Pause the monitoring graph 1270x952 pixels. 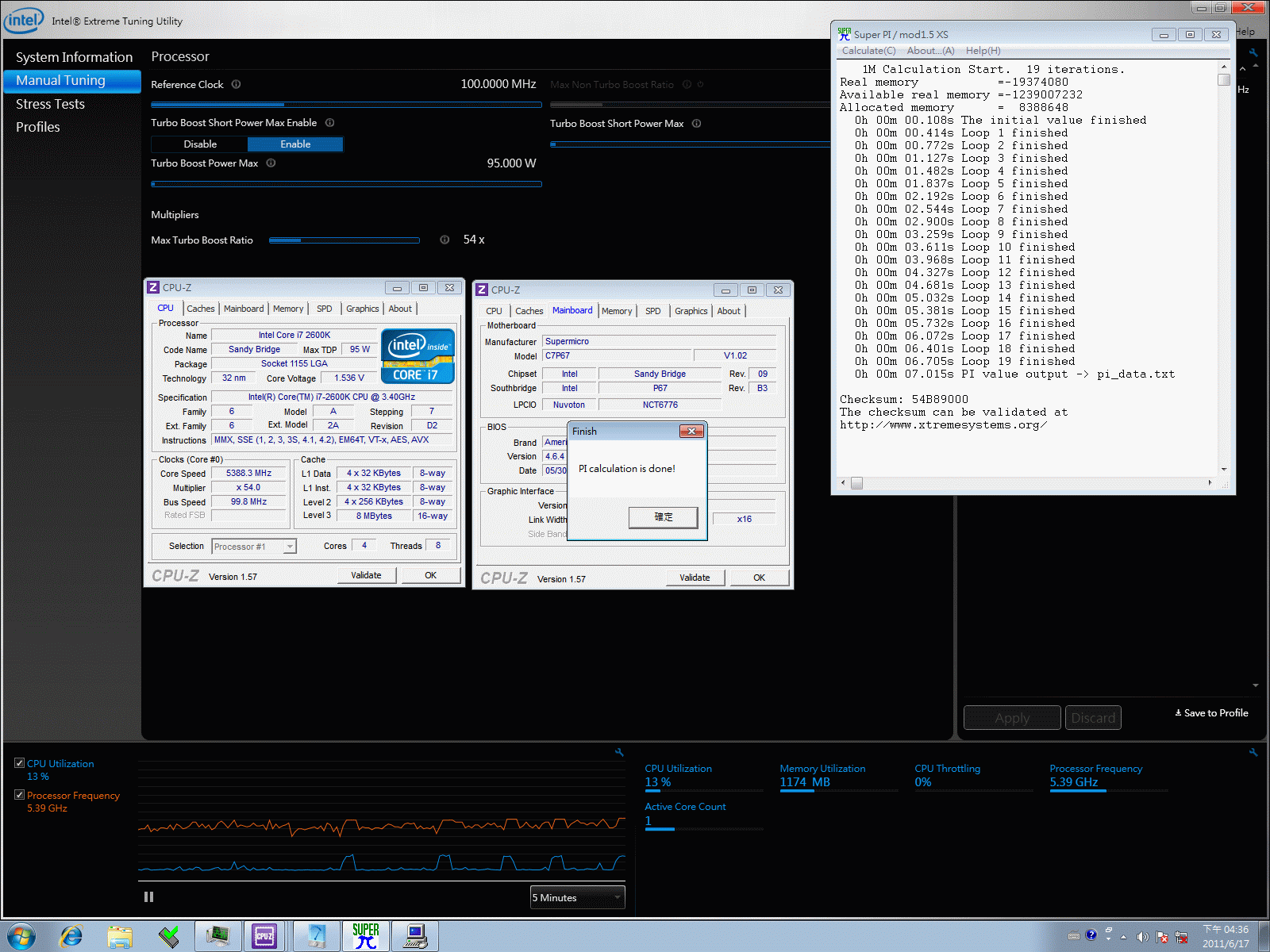pyautogui.click(x=148, y=897)
